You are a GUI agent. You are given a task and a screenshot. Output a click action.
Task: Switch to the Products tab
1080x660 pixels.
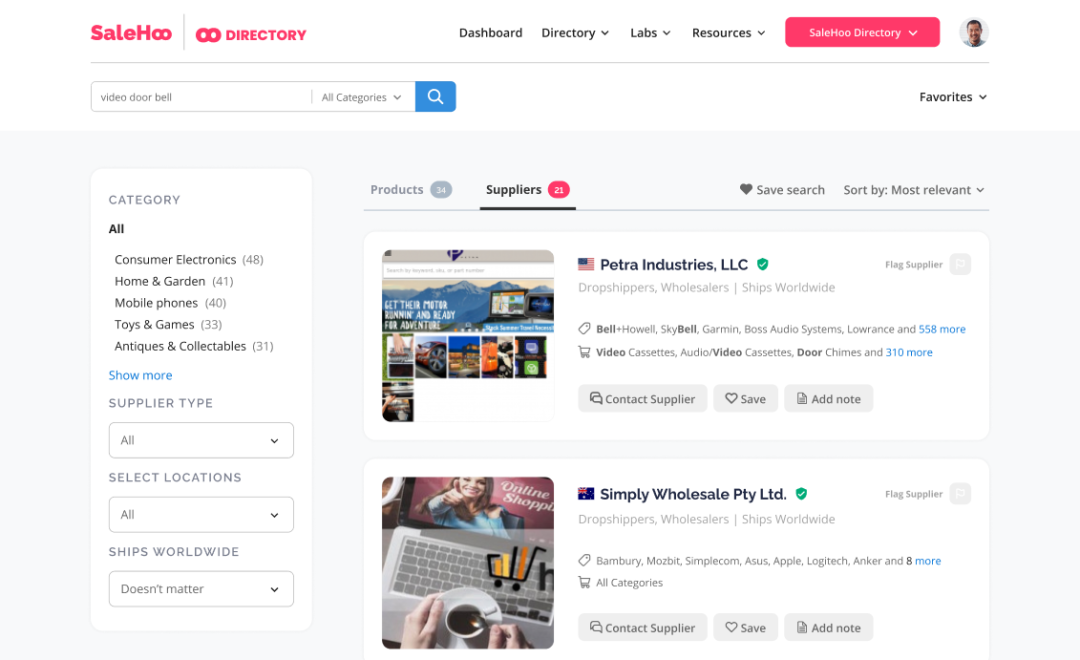click(x=410, y=190)
